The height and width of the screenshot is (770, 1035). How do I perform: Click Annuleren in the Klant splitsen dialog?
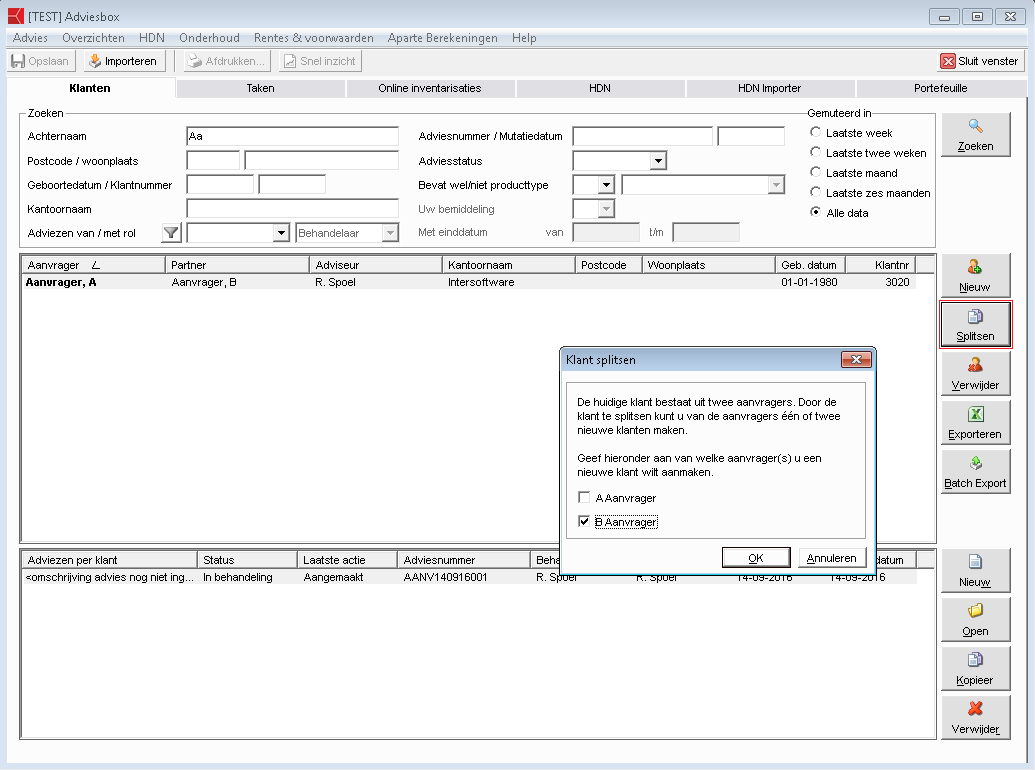(831, 558)
